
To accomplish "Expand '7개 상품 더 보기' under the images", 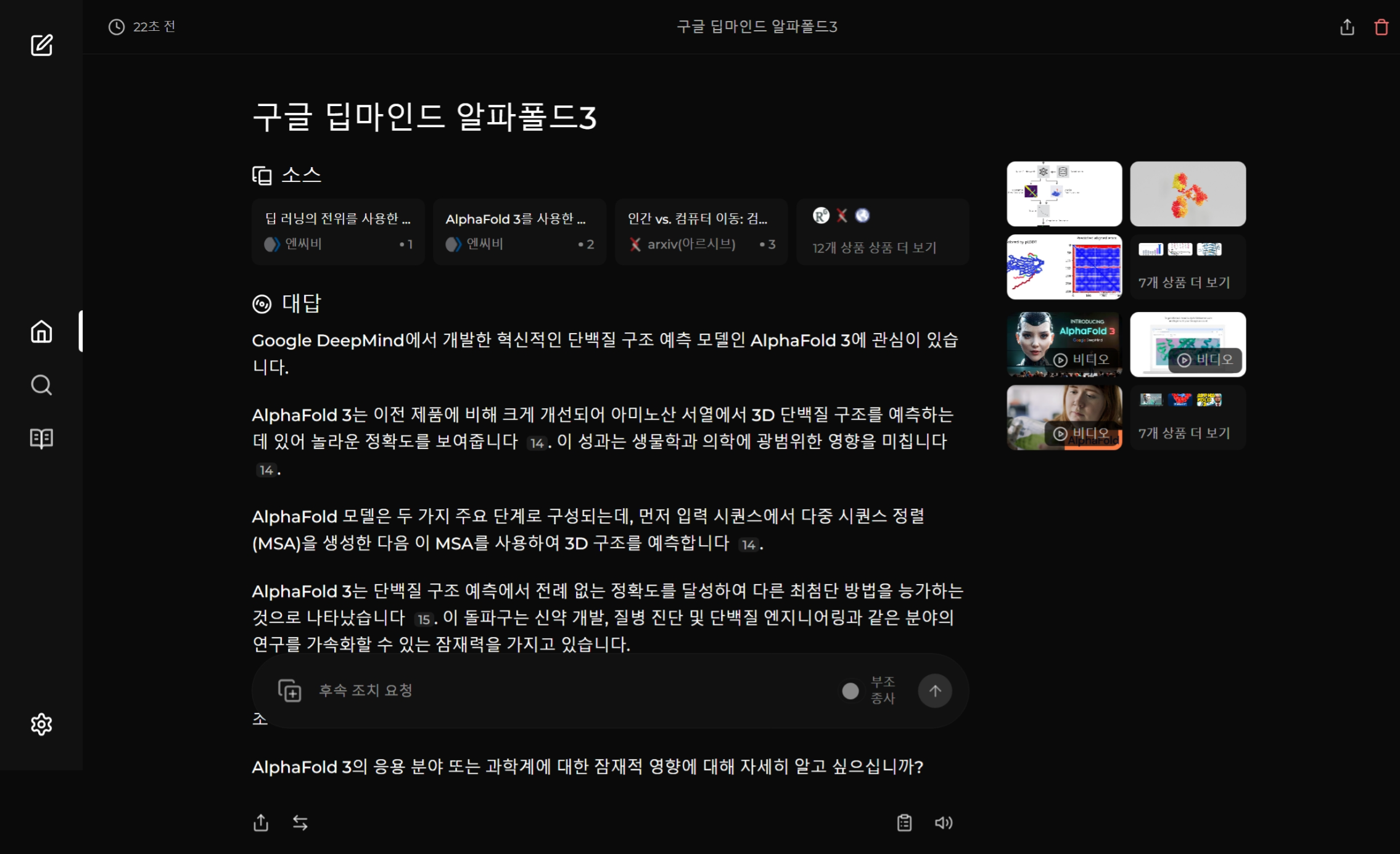I will [x=1188, y=266].
